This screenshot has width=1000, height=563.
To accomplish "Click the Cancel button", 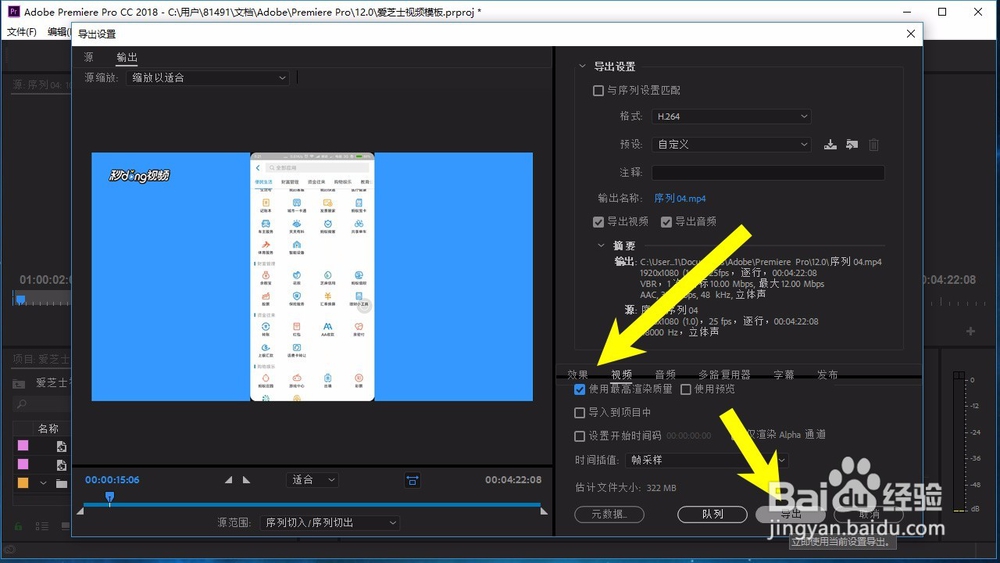I will click(869, 514).
